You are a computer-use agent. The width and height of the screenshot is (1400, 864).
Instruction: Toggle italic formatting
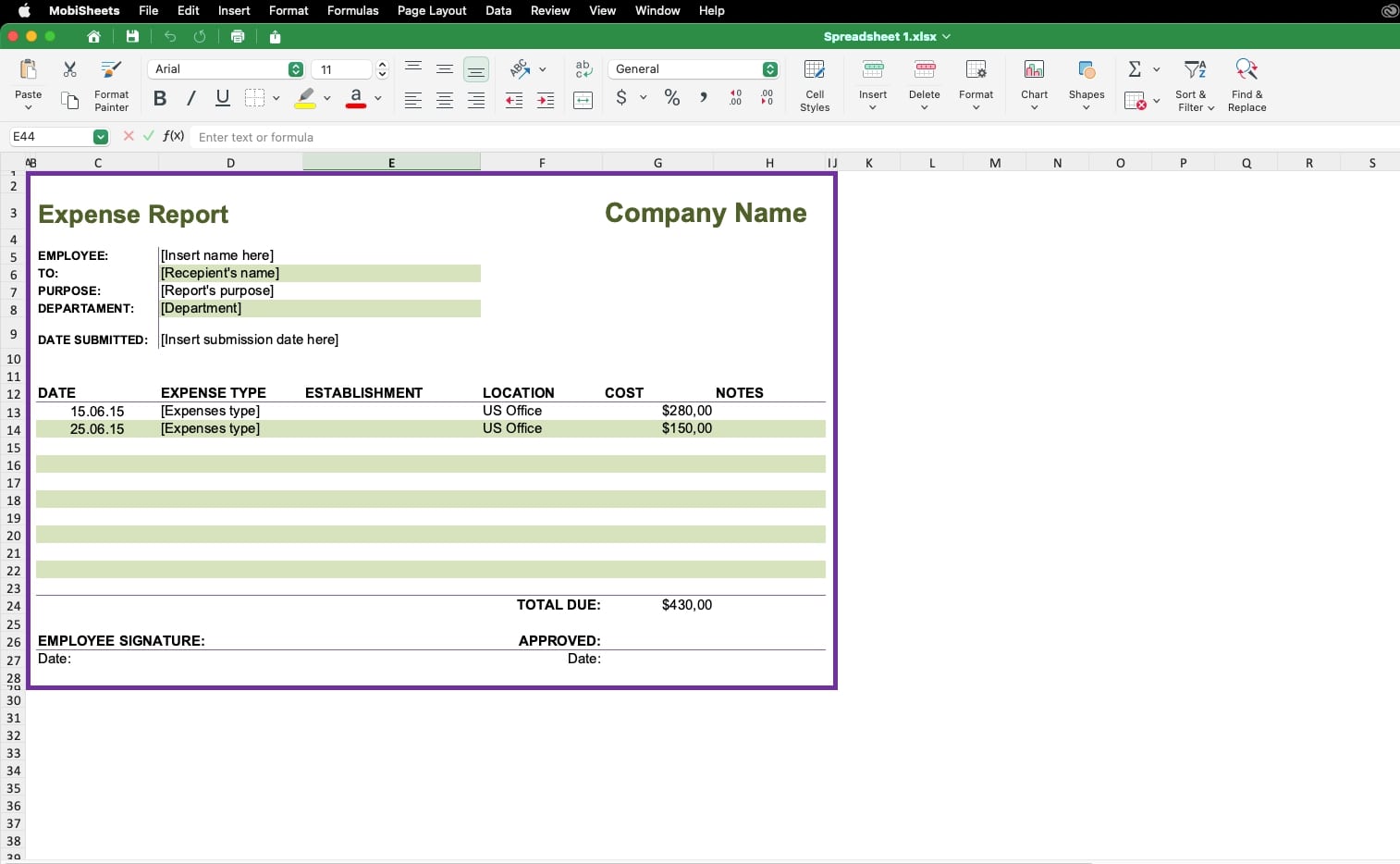(x=191, y=98)
